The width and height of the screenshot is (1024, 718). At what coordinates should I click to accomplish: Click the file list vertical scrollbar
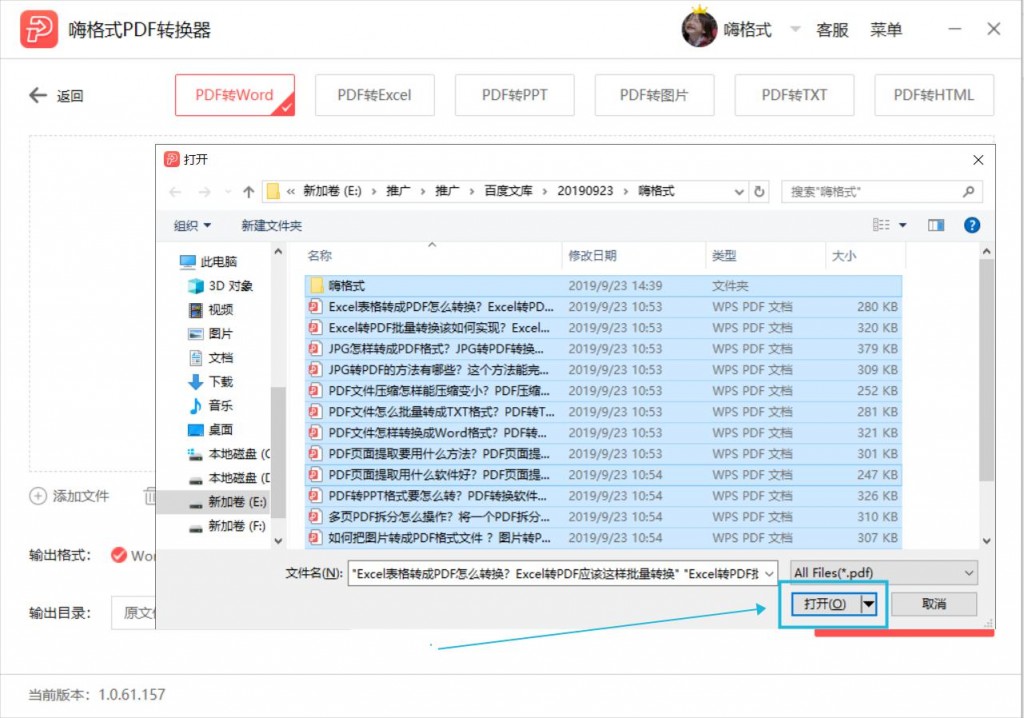click(986, 370)
